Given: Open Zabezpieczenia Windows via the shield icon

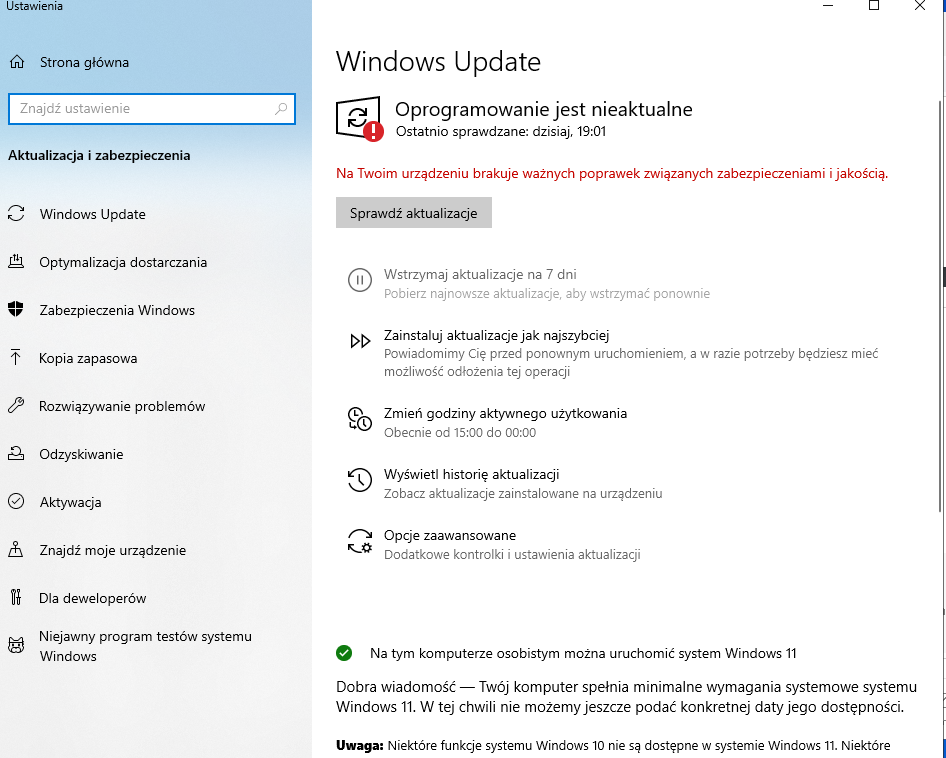Looking at the screenshot, I should pyautogui.click(x=16, y=310).
